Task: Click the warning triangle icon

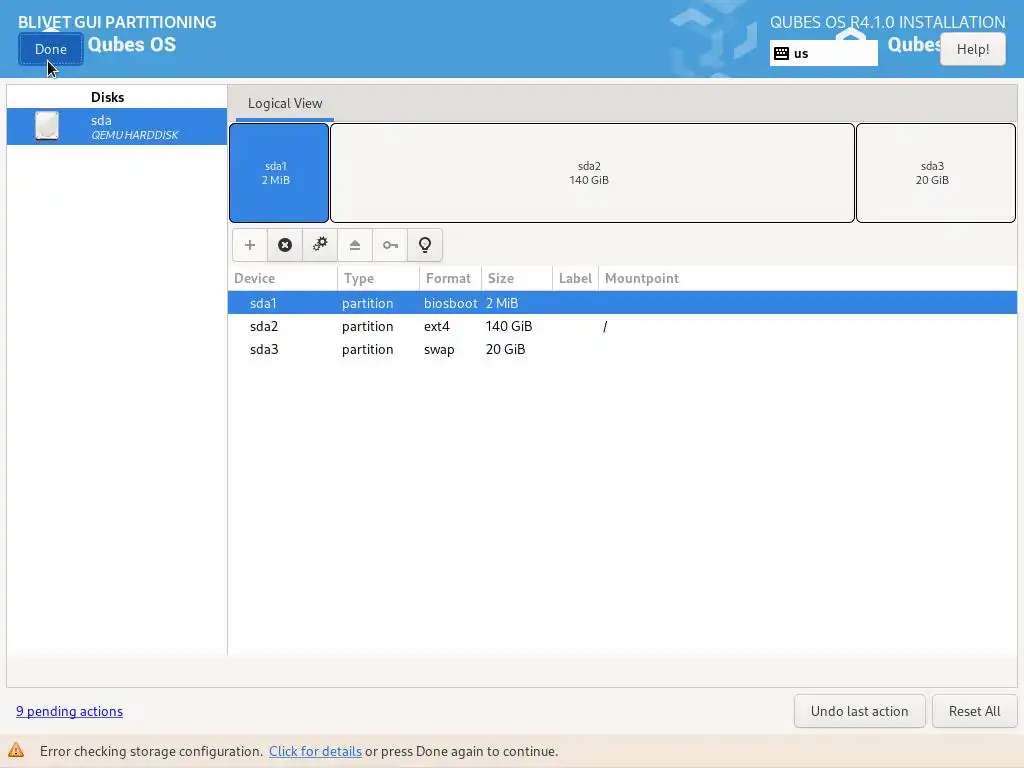Action: [x=16, y=750]
